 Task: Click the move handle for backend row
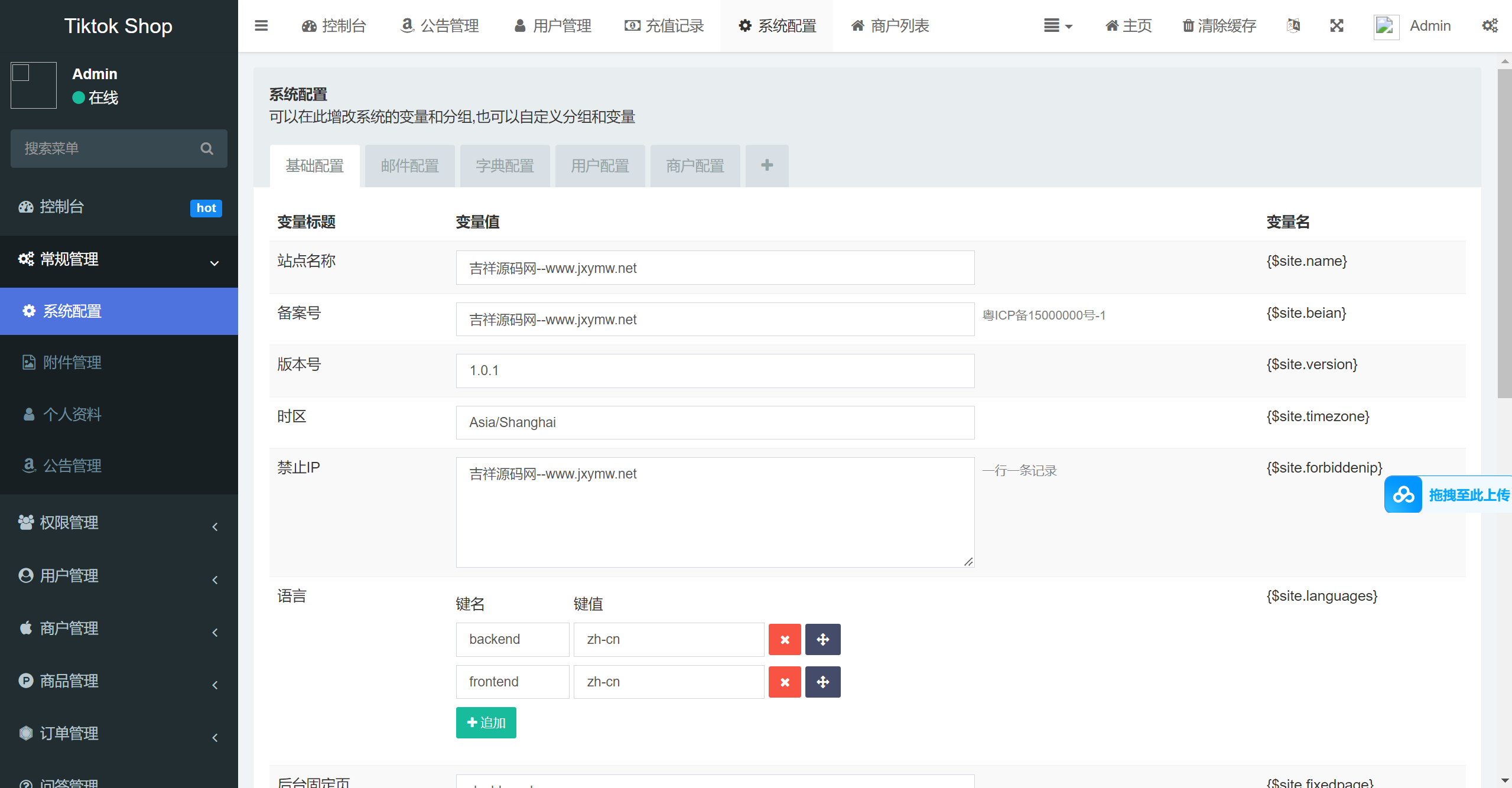click(x=822, y=639)
